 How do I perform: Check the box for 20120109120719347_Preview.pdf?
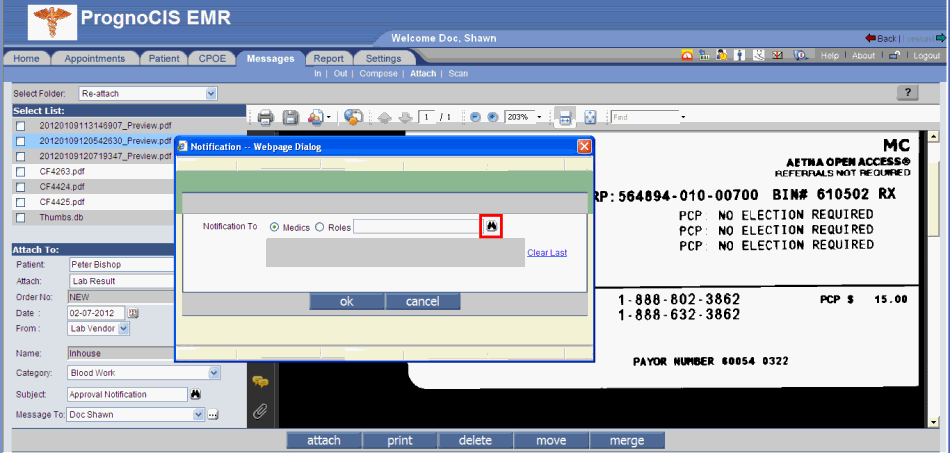tap(21, 156)
